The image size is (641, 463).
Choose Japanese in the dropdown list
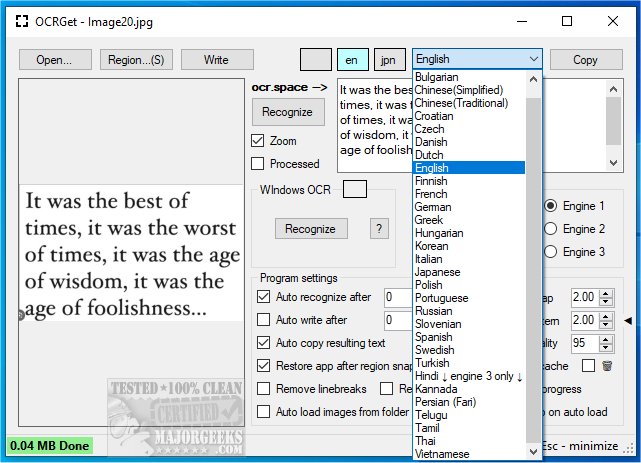click(469, 272)
